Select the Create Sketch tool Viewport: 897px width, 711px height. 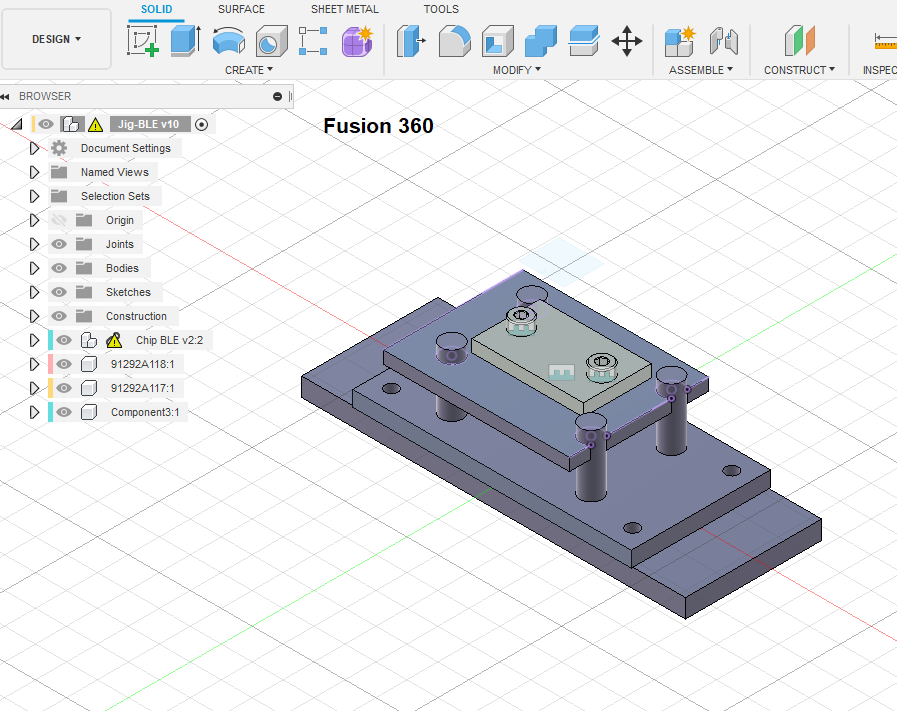[x=142, y=41]
